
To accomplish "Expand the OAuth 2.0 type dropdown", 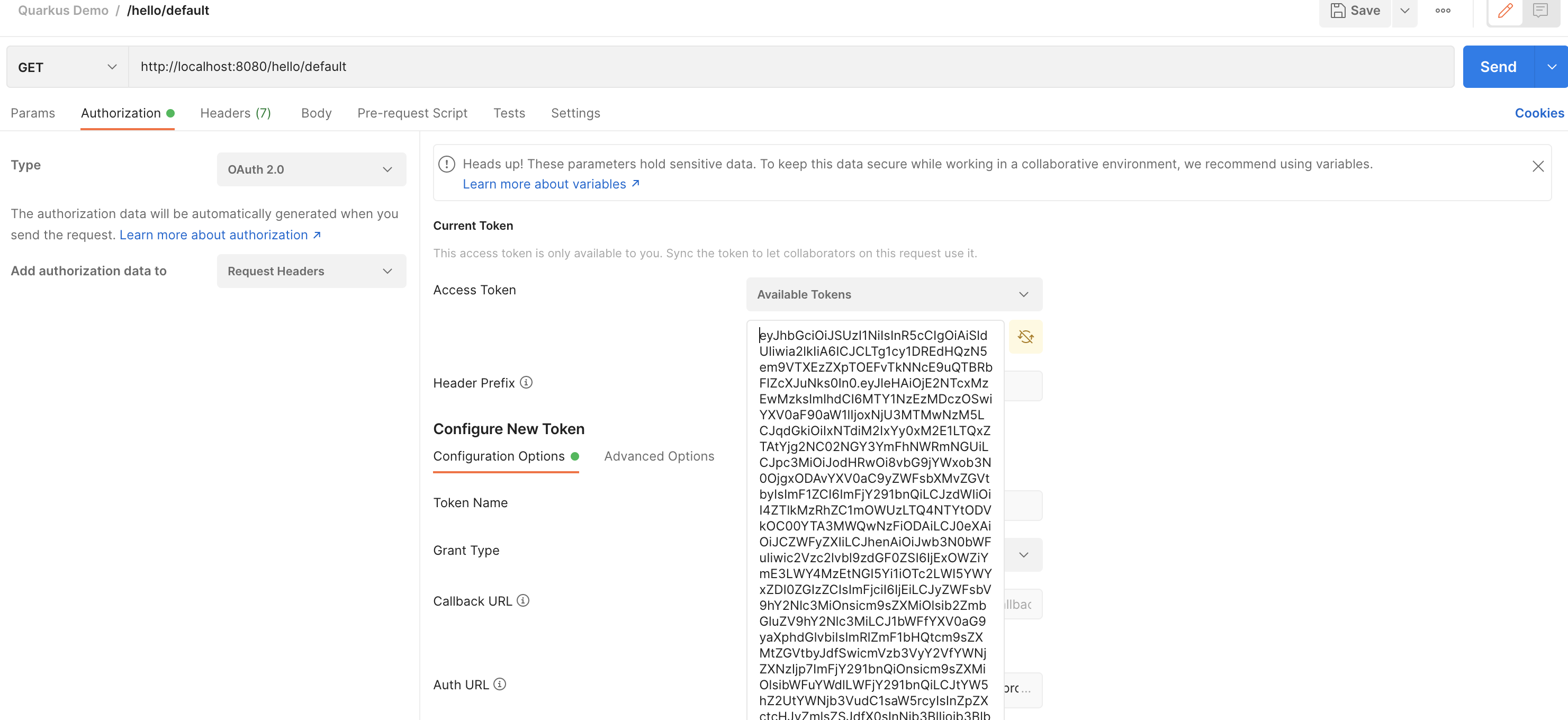I will tap(311, 170).
